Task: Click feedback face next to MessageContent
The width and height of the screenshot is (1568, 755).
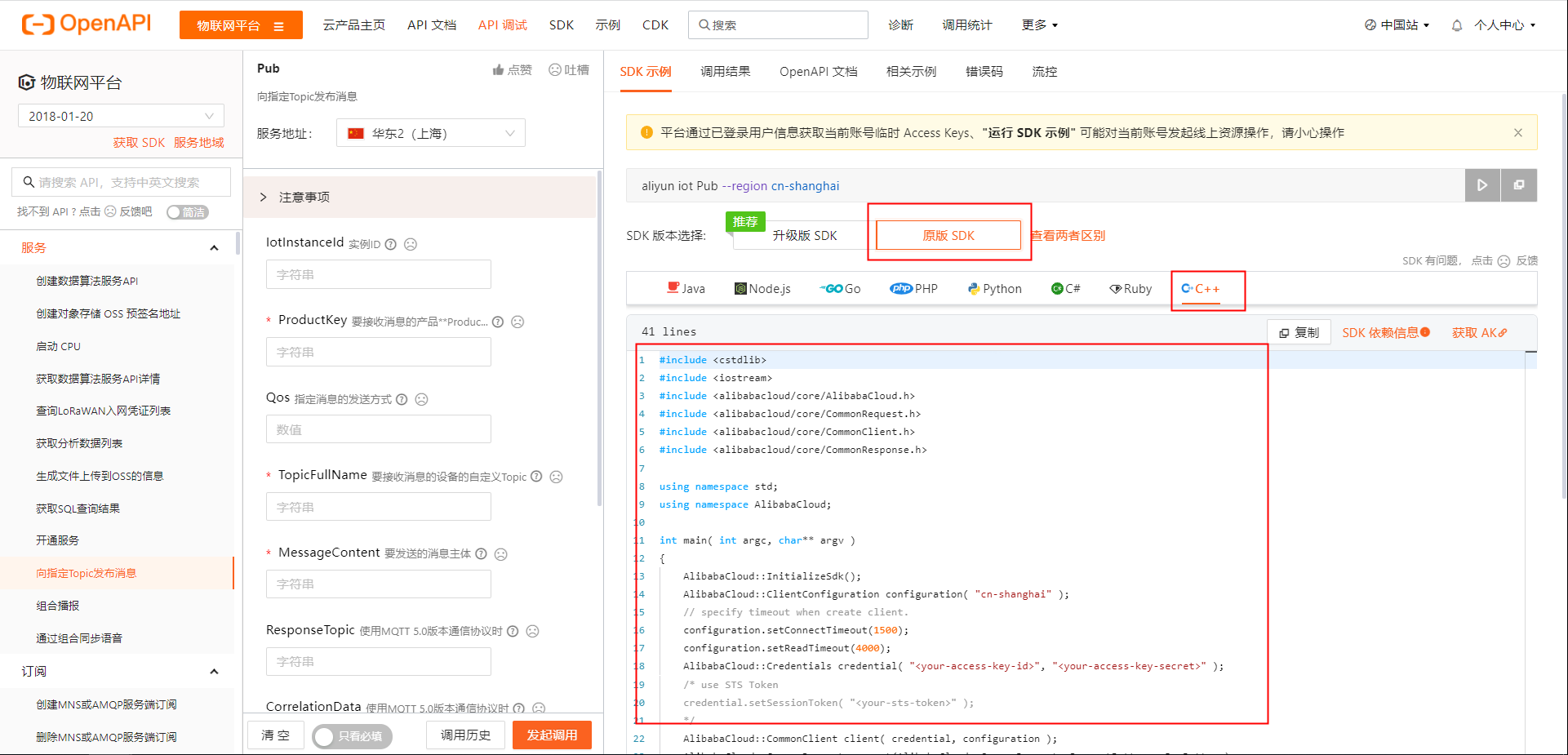Action: click(501, 554)
